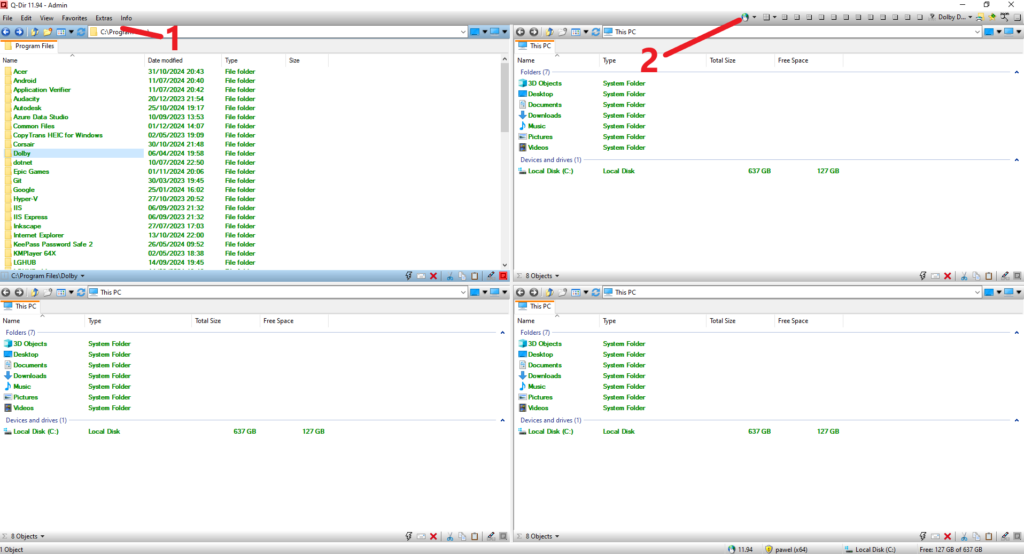
Task: Click the globe icon in the top toolbar
Action: pyautogui.click(x=744, y=17)
